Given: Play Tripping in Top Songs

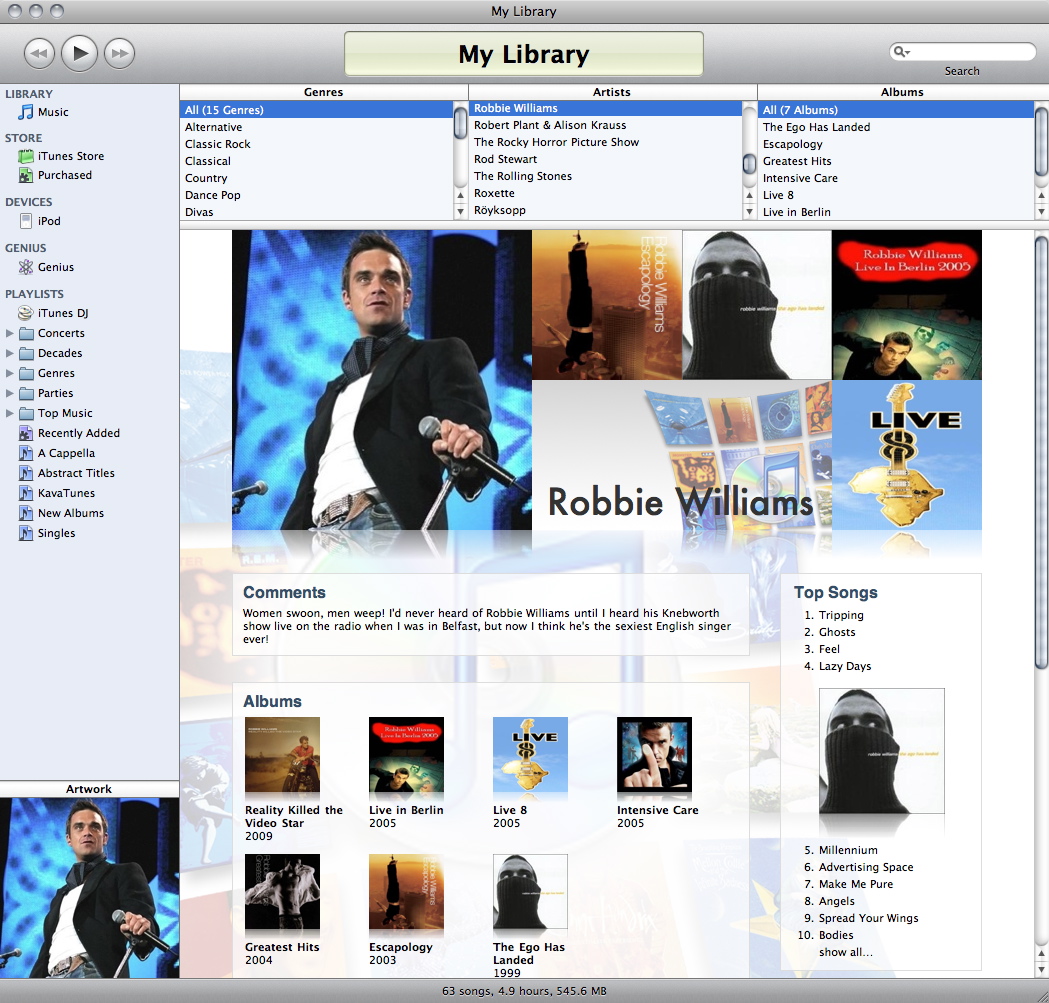Looking at the screenshot, I should [841, 615].
